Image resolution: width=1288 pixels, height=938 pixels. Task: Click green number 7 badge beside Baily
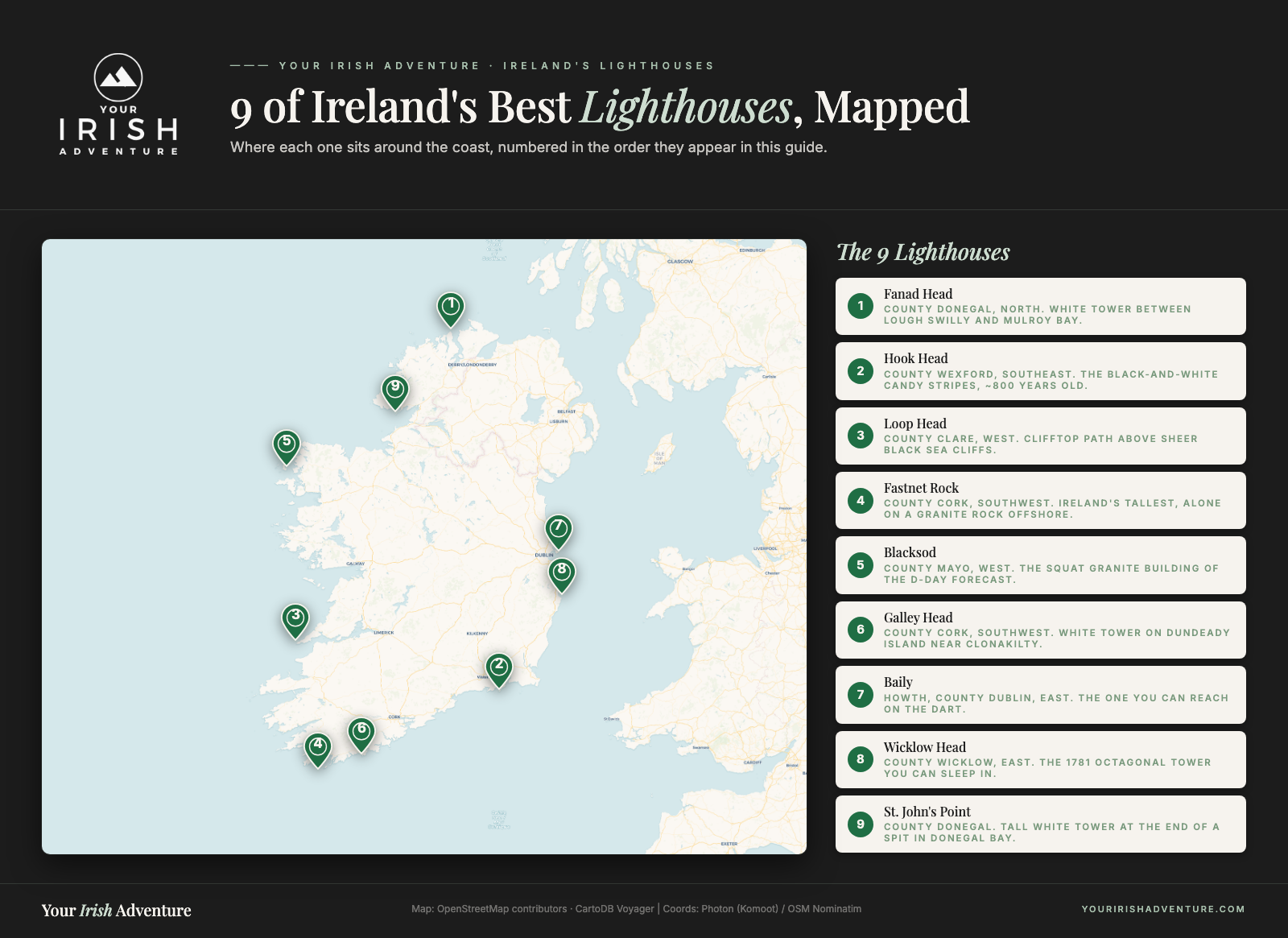click(861, 695)
